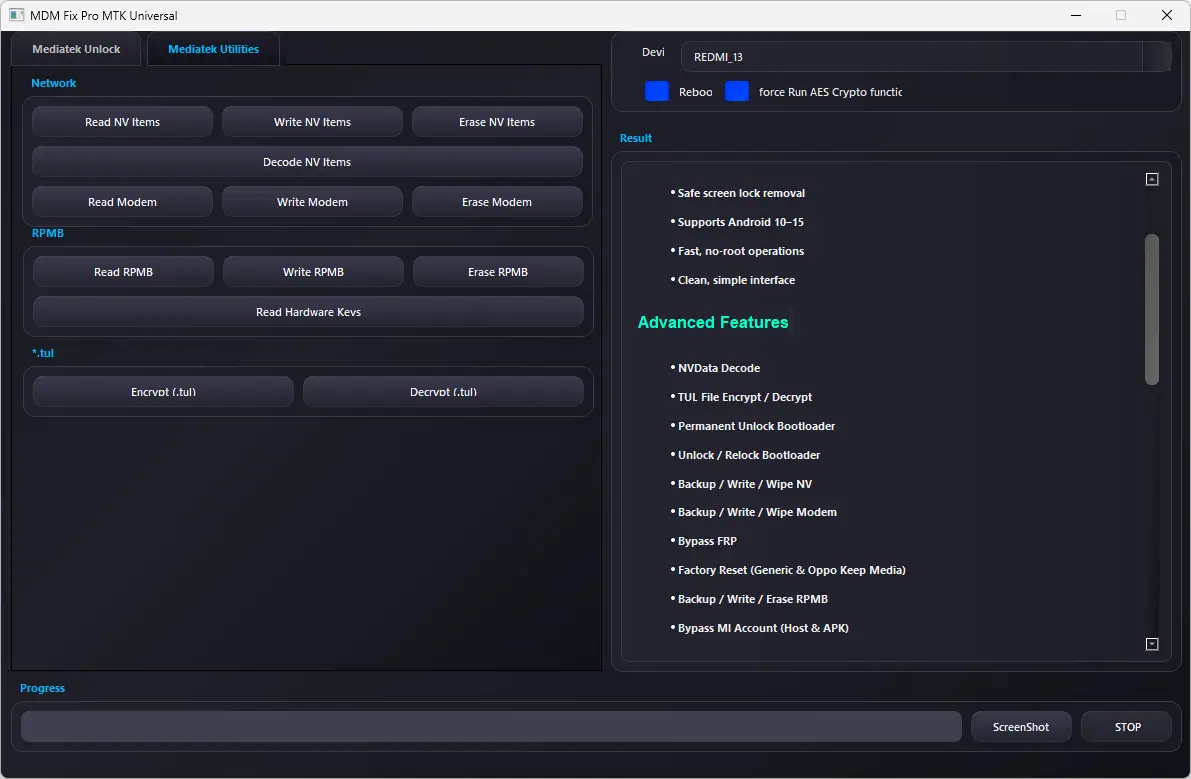Minimize the MDM Fix Pro window

click(1076, 15)
